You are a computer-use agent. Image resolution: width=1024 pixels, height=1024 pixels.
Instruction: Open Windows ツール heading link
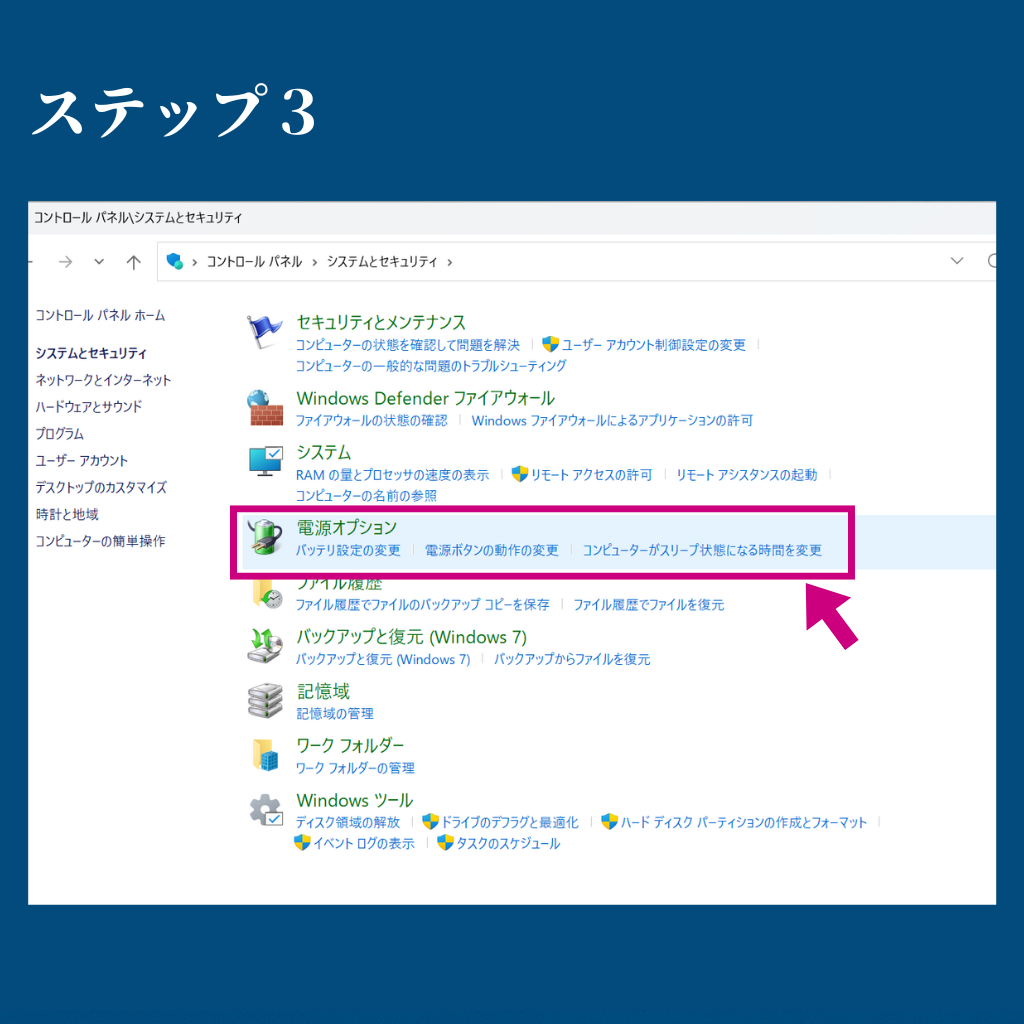click(355, 801)
